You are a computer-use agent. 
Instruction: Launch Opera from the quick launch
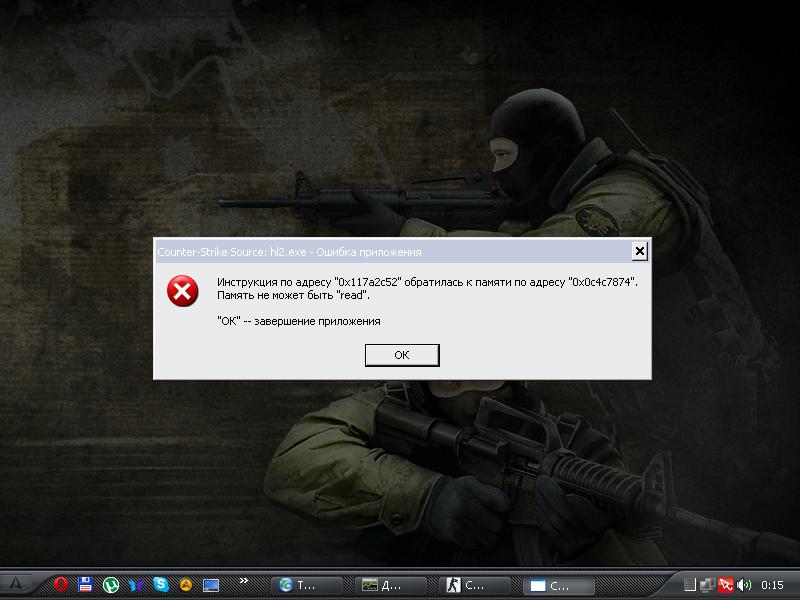click(x=61, y=585)
